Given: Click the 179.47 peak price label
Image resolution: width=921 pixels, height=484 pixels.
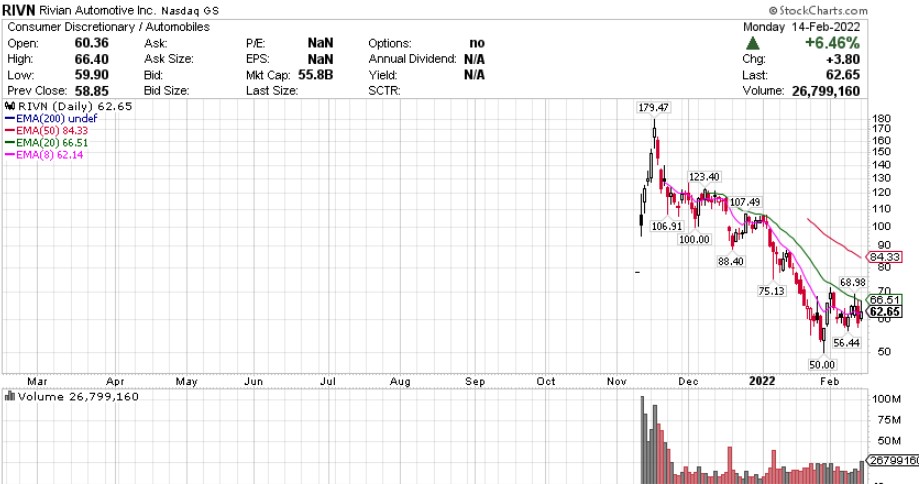Looking at the screenshot, I should pyautogui.click(x=654, y=107).
